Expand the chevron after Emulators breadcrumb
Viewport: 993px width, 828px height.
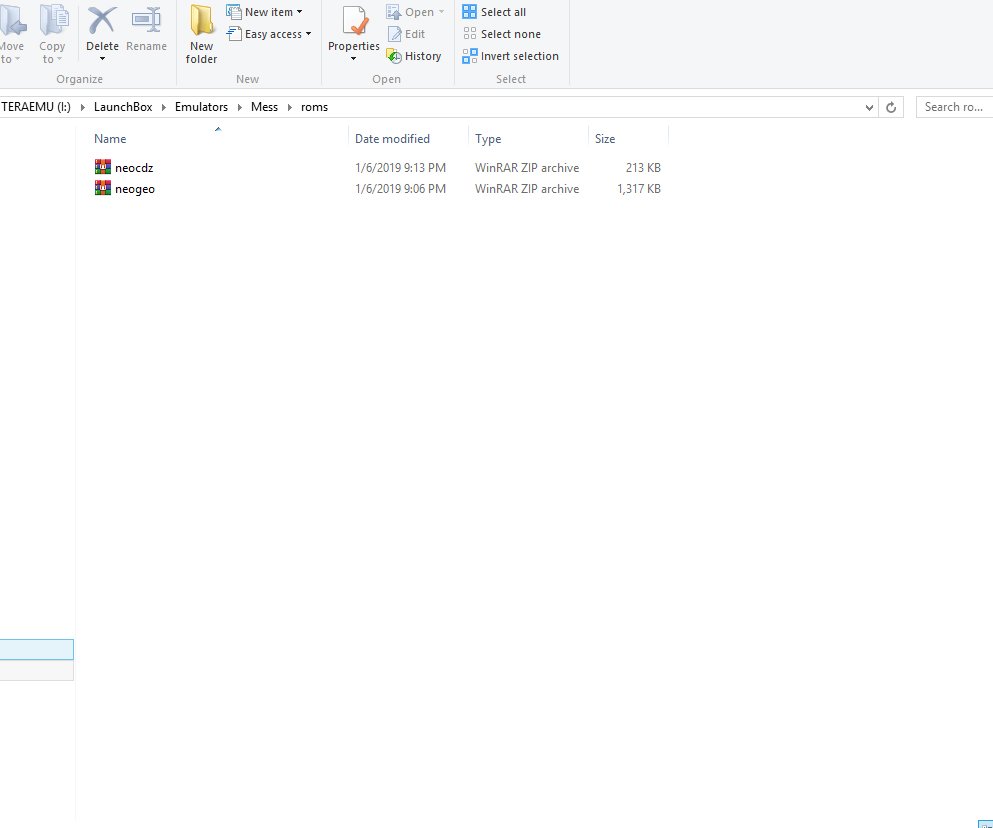pyautogui.click(x=239, y=107)
